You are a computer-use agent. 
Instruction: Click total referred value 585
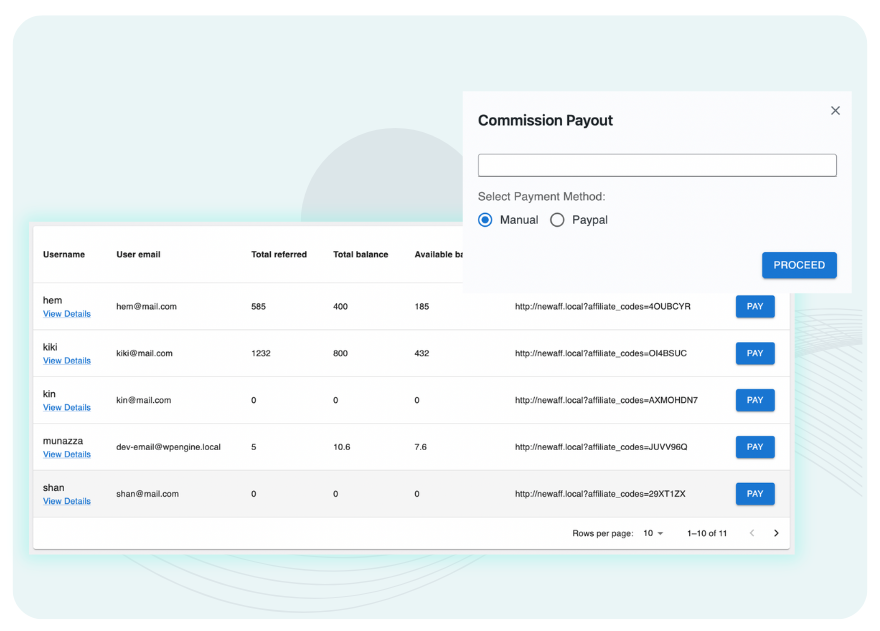coord(258,307)
